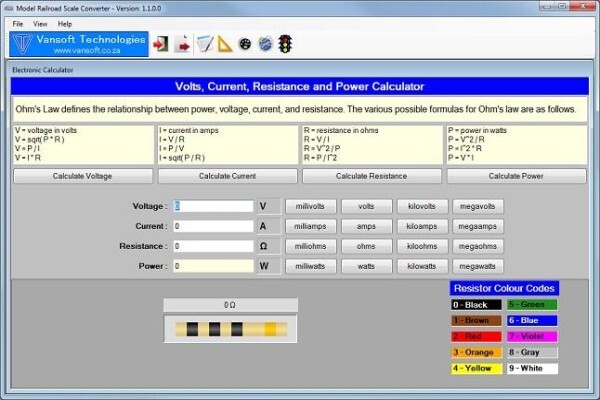Click Calculate Power button

(516, 176)
